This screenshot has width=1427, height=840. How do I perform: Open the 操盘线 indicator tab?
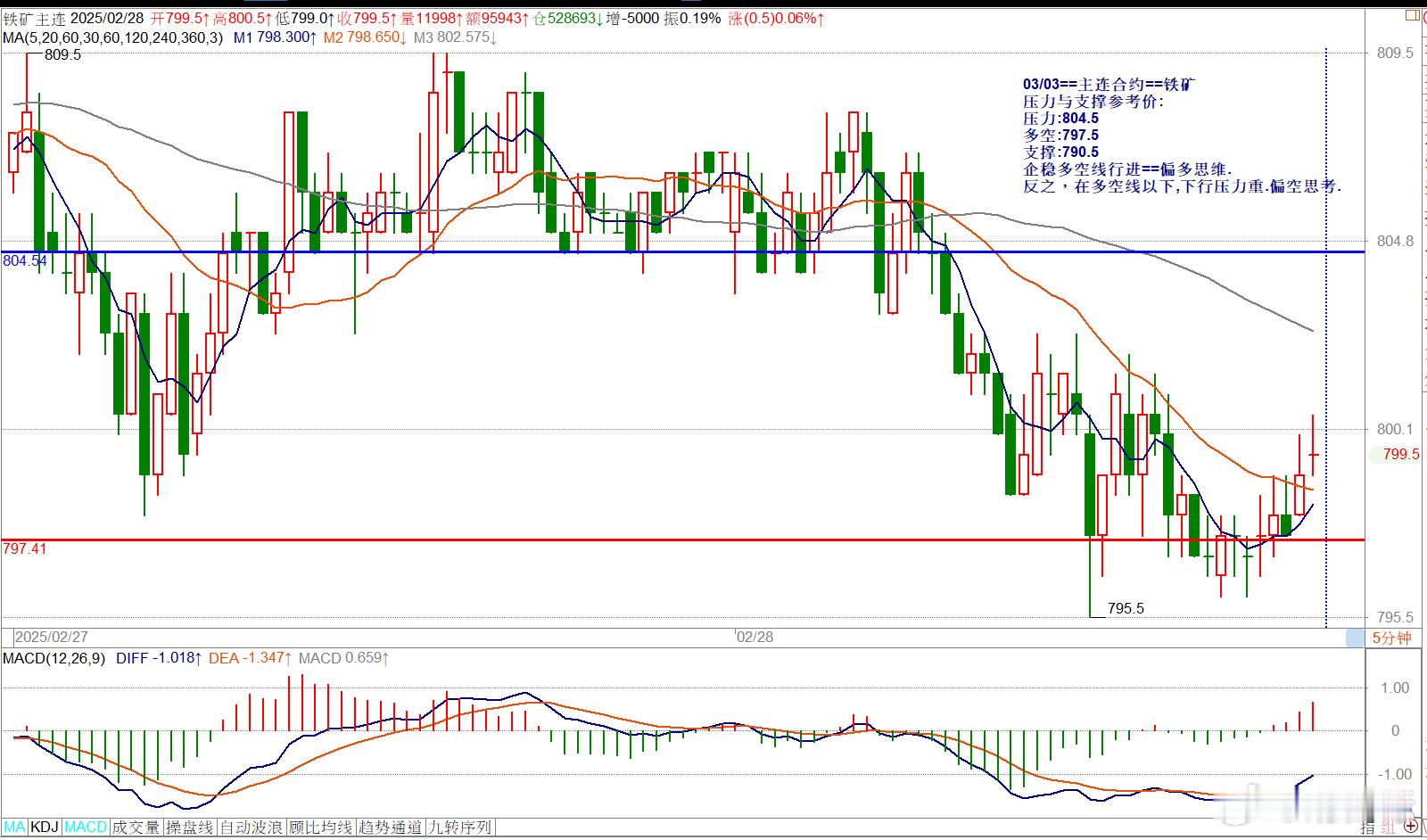pyautogui.click(x=190, y=828)
